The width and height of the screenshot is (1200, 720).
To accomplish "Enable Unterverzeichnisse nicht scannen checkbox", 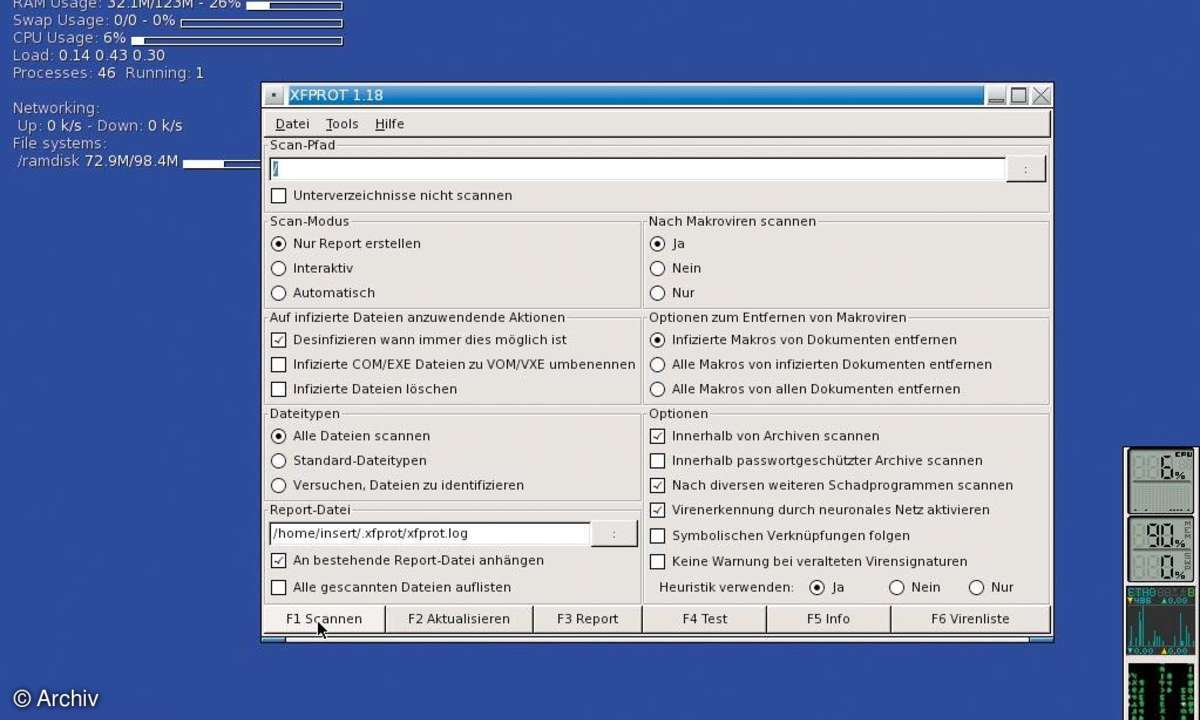I will 279,196.
